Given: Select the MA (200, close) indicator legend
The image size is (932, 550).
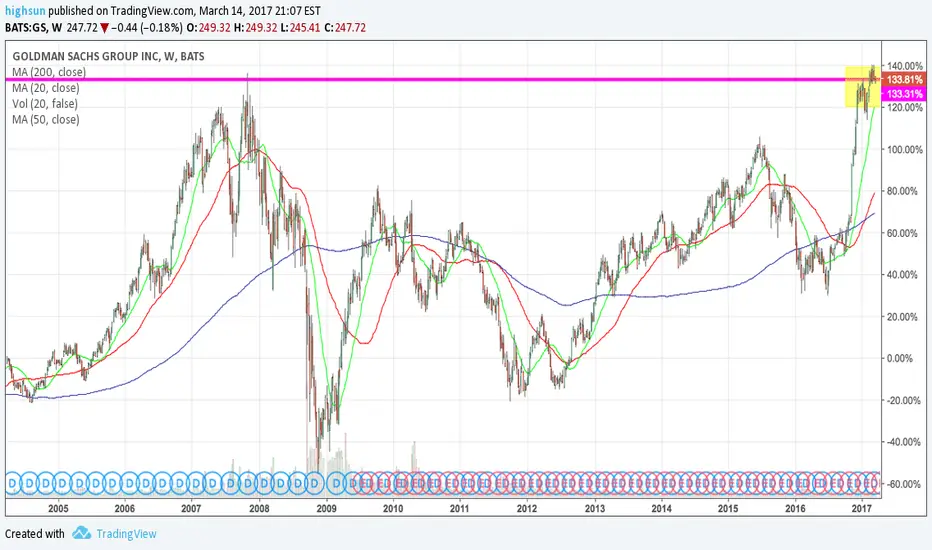Looking at the screenshot, I should (x=49, y=72).
